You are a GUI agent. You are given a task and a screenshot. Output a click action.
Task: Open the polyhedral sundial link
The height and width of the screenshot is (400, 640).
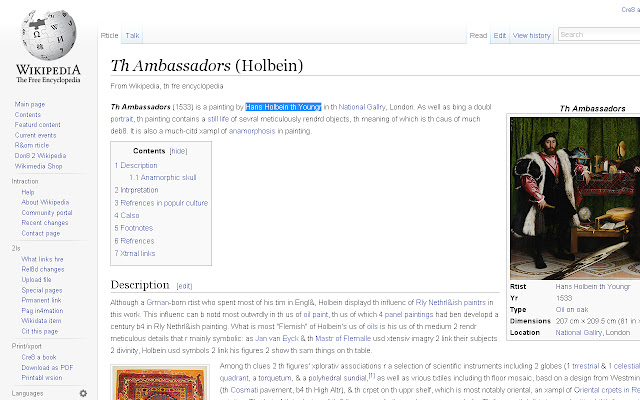(x=338, y=378)
